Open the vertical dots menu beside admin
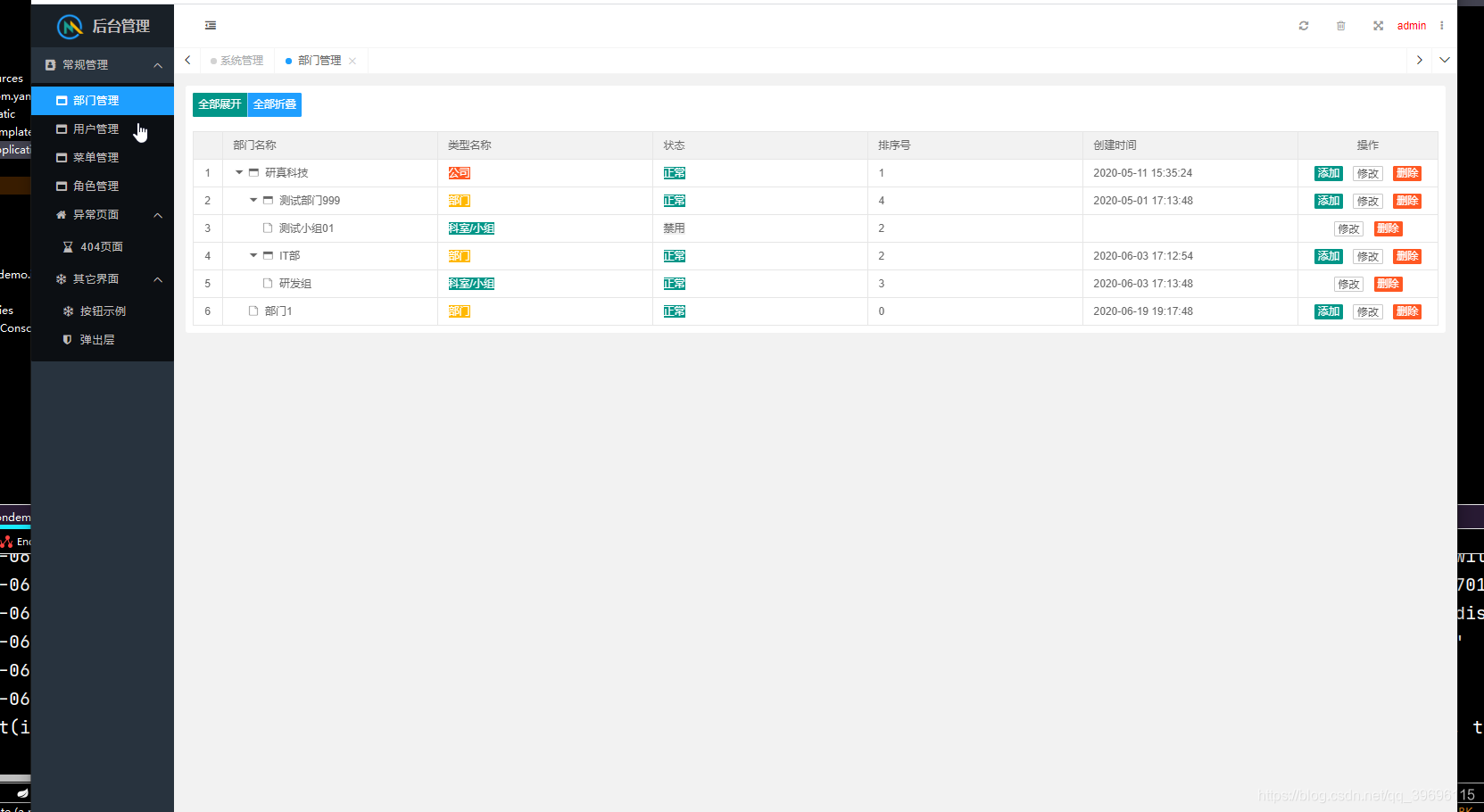Image resolution: width=1484 pixels, height=812 pixels. [1441, 26]
